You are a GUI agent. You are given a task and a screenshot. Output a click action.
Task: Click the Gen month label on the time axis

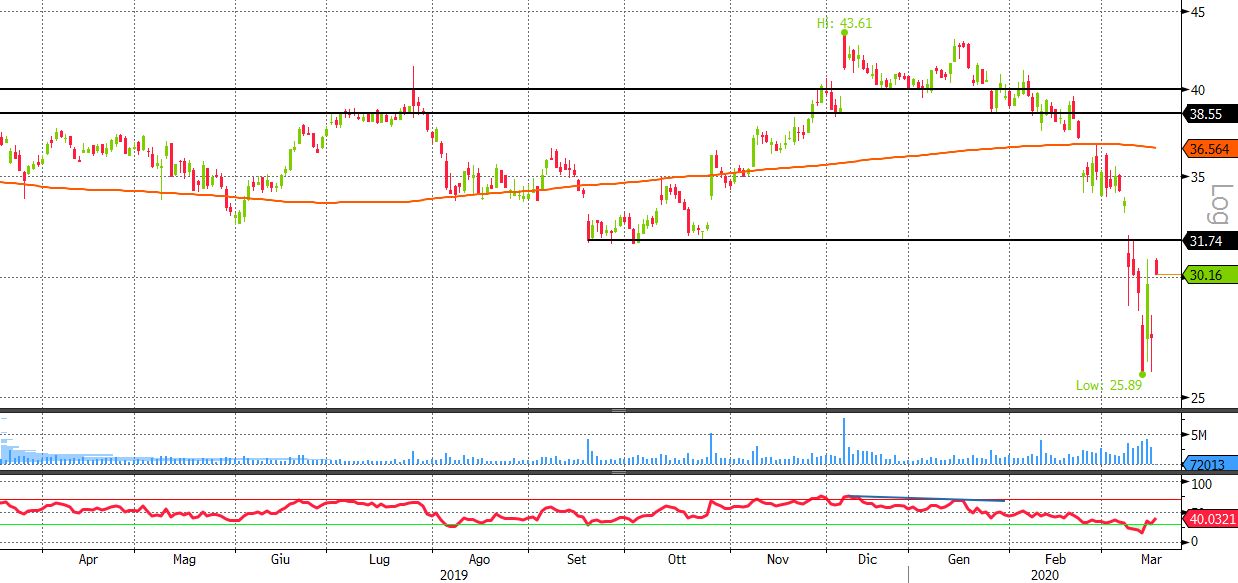tap(958, 562)
